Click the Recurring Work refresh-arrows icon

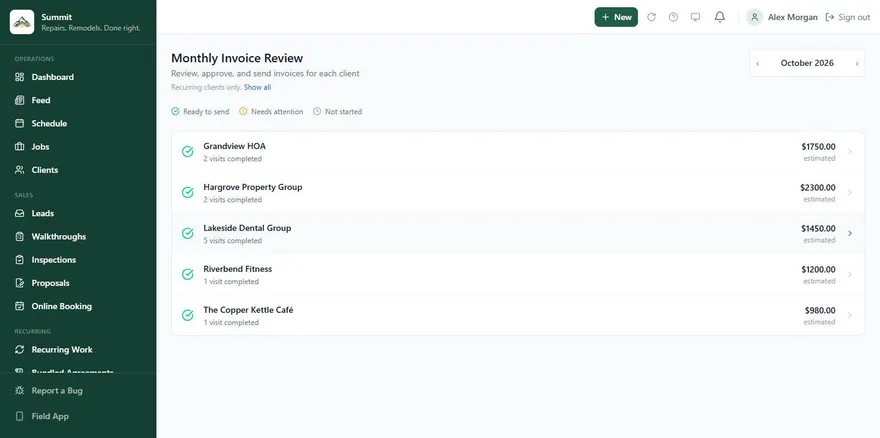(x=20, y=350)
